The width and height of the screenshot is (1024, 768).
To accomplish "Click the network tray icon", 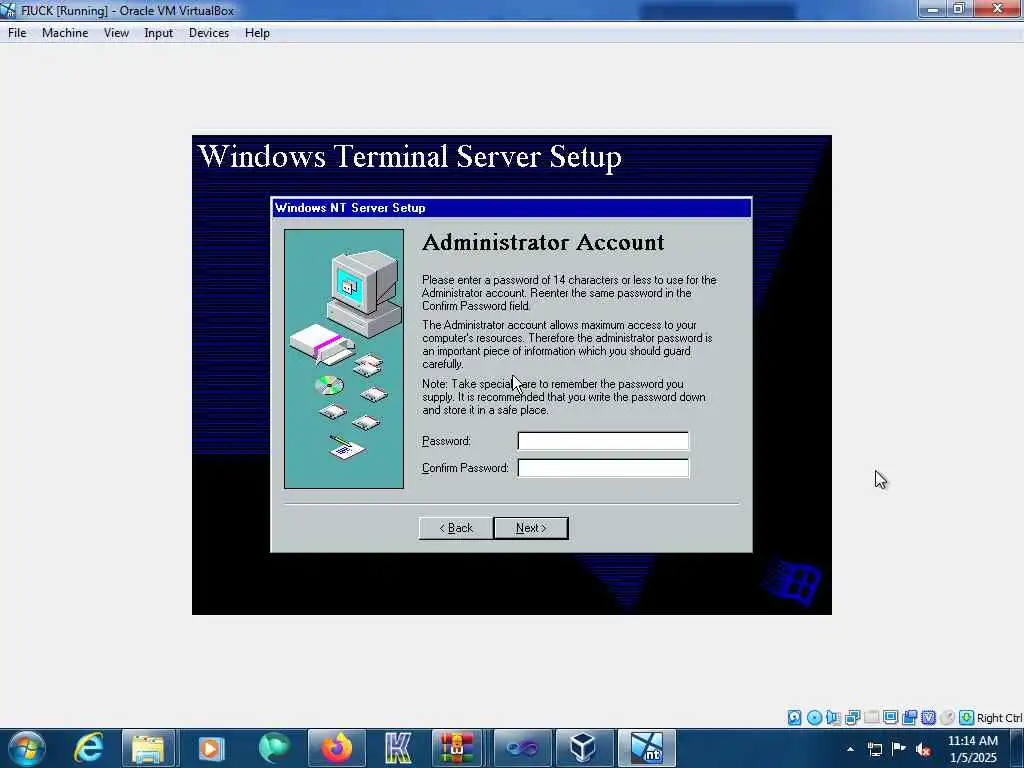I will pos(874,749).
